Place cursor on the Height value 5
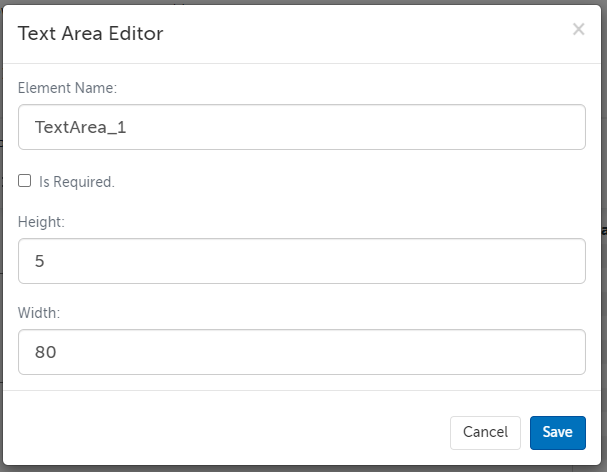 (40, 262)
